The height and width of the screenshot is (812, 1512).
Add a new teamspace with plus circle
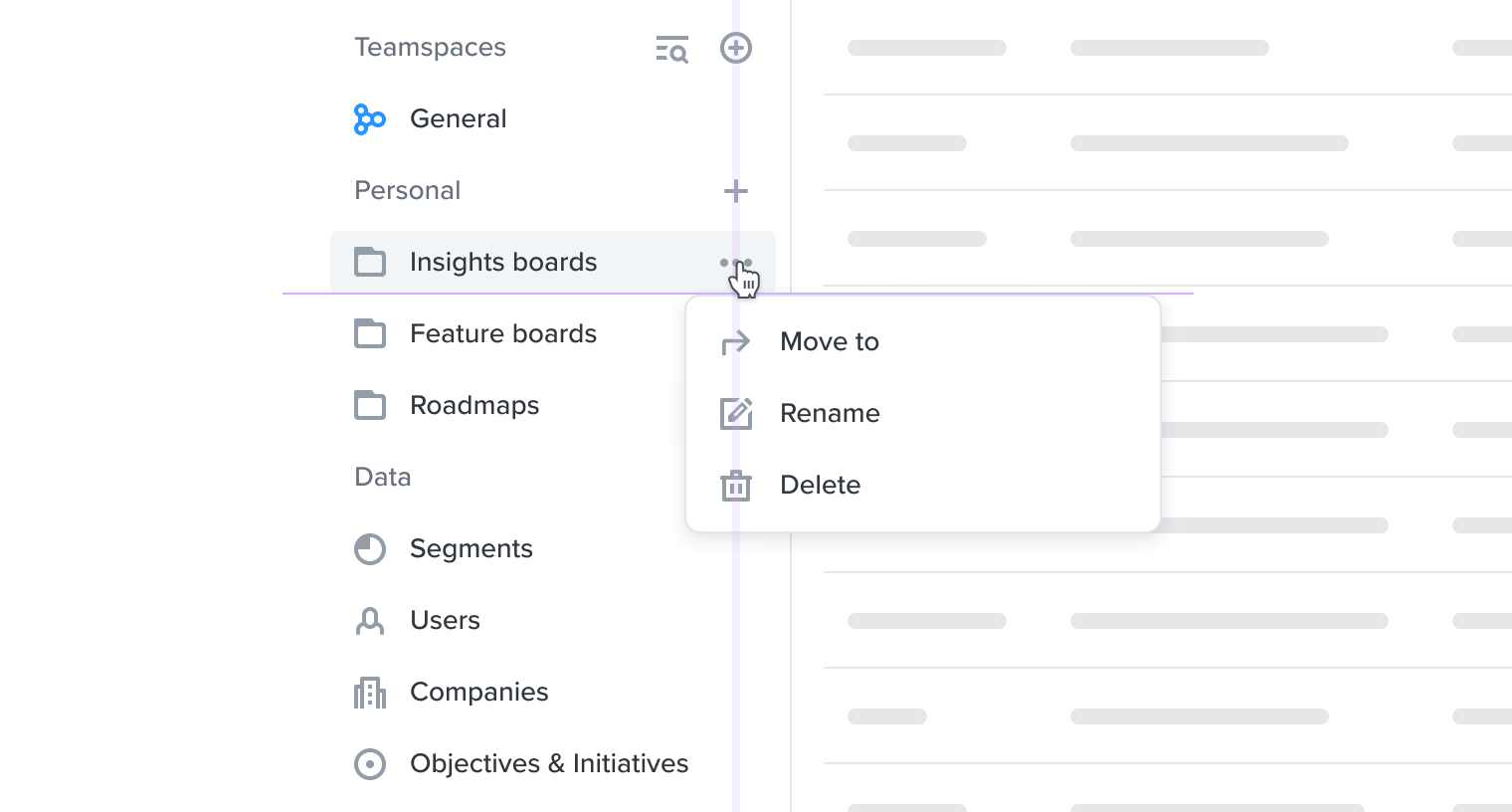pyautogui.click(x=736, y=48)
